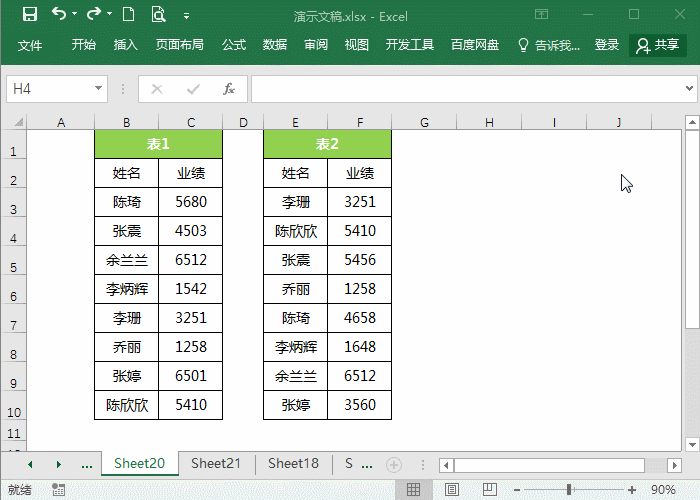Switch to the 开始 ribbon tab
The image size is (700, 500).
click(83, 45)
